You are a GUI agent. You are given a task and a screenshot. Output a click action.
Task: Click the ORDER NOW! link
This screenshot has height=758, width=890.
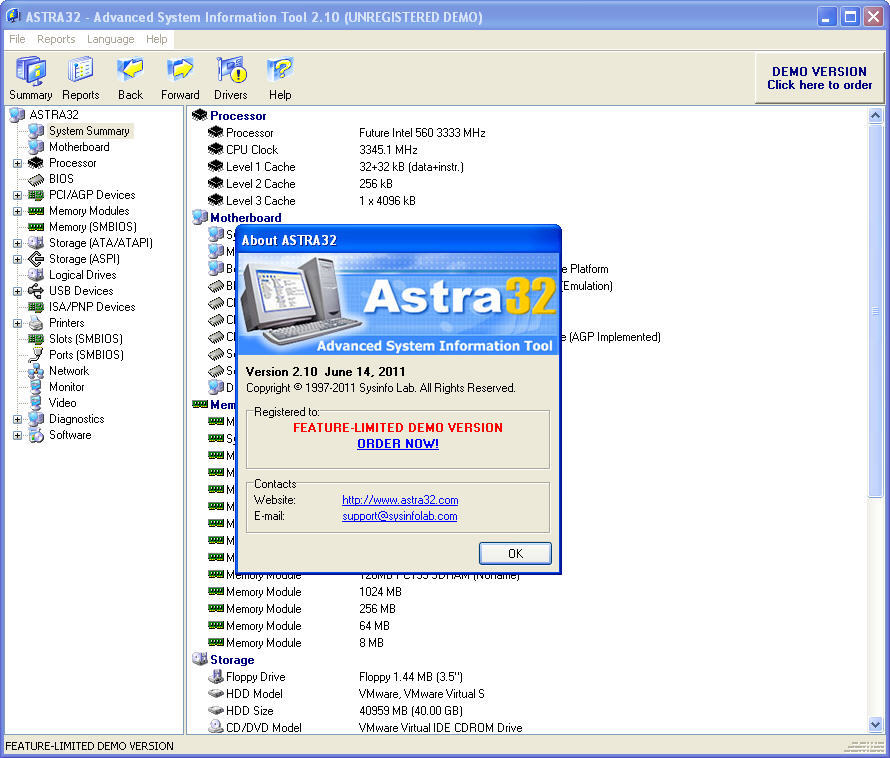coord(398,444)
